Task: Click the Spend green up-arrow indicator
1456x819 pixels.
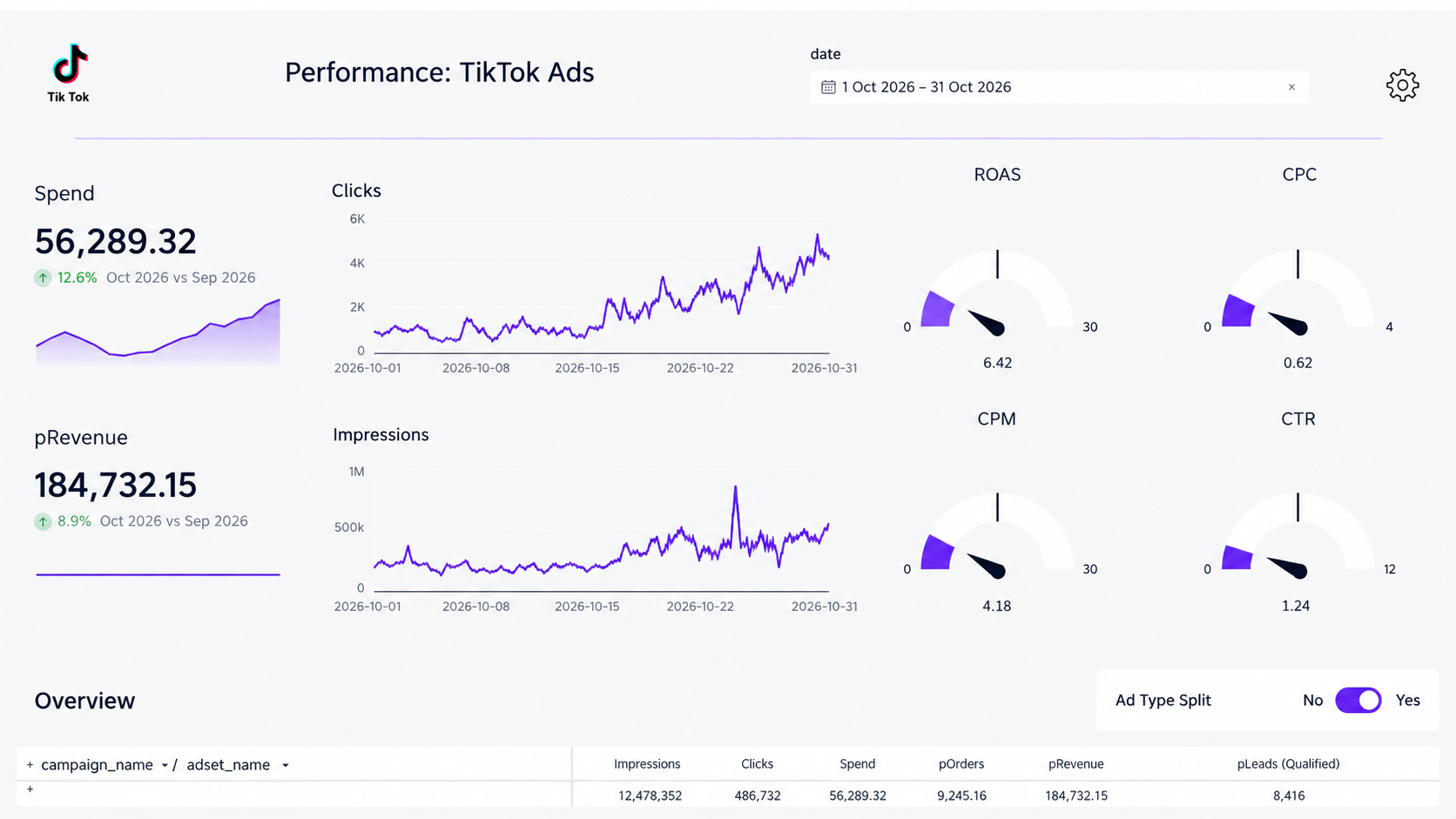Action: point(43,278)
